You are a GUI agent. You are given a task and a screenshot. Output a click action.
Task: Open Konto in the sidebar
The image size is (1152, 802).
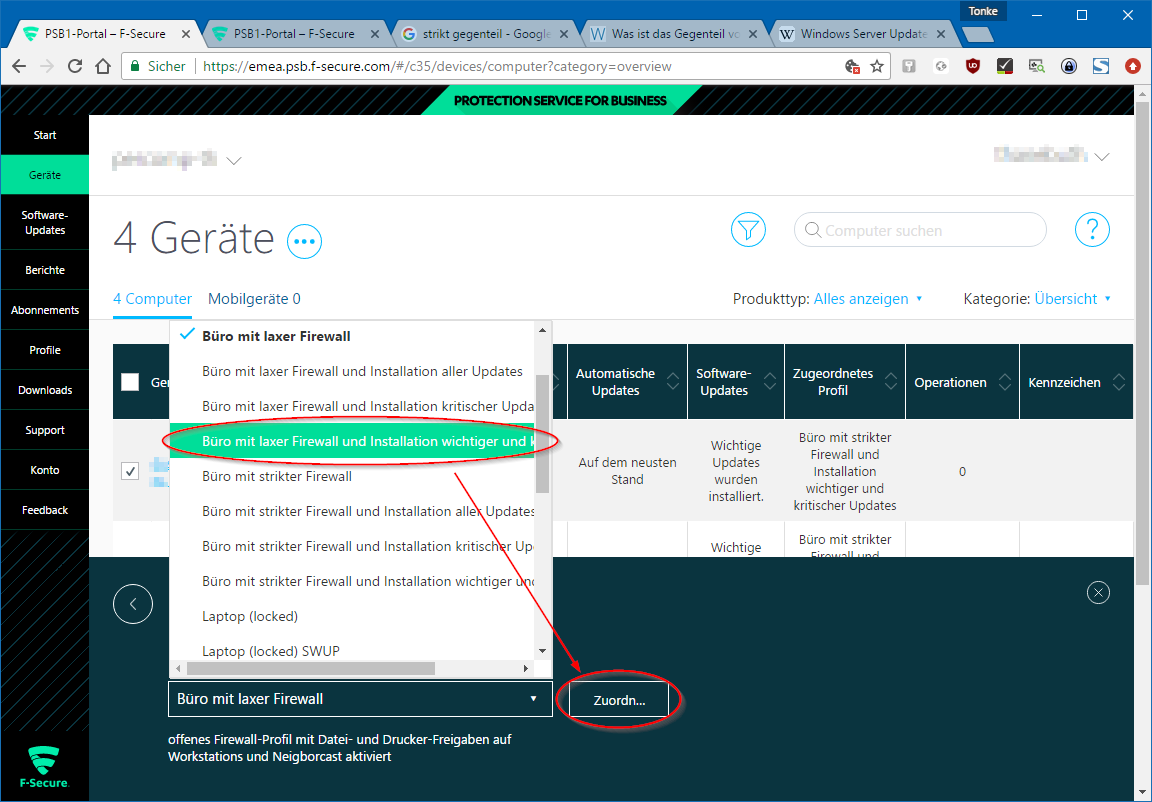click(x=45, y=470)
